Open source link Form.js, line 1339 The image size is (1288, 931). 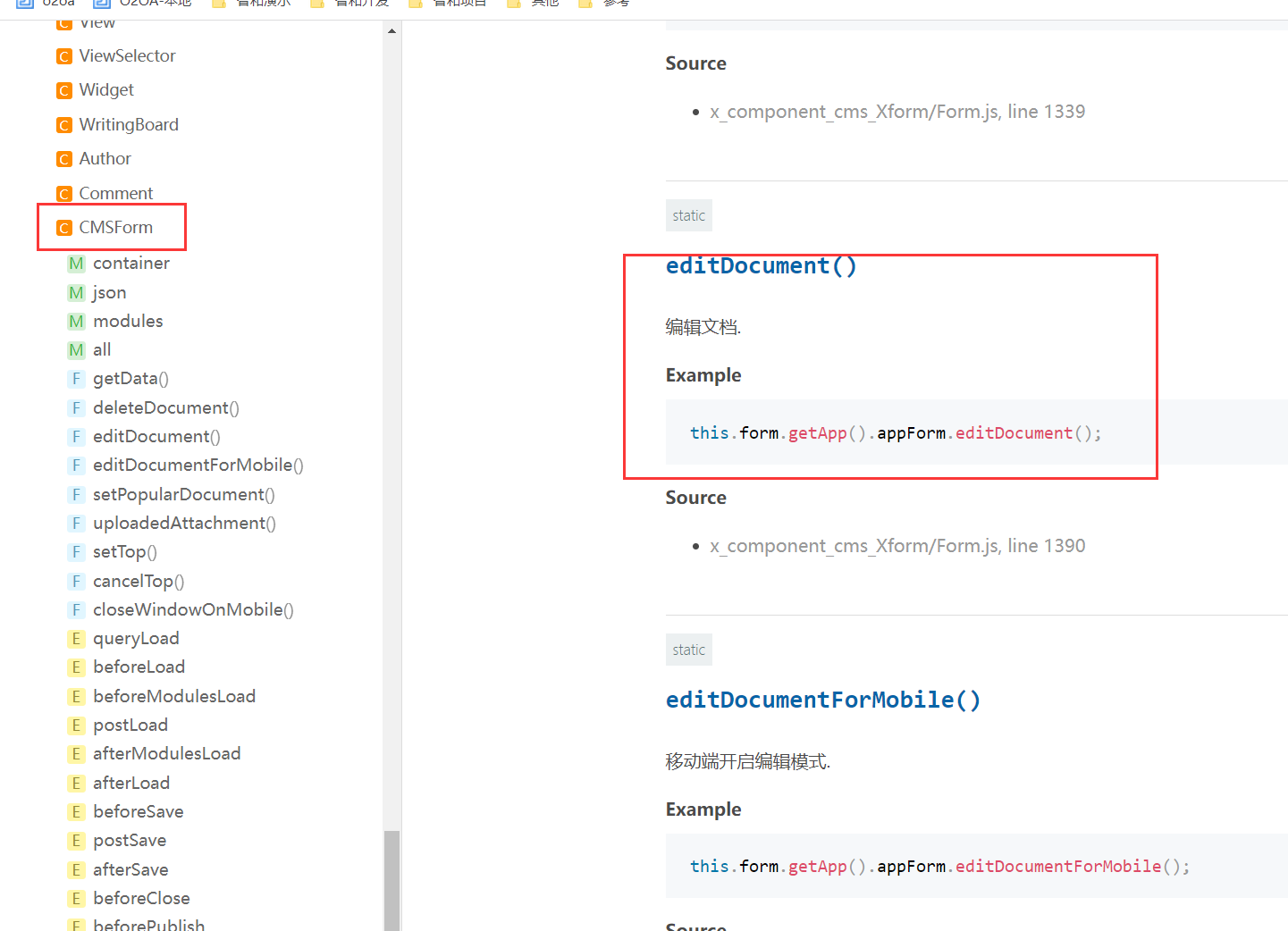(x=897, y=112)
